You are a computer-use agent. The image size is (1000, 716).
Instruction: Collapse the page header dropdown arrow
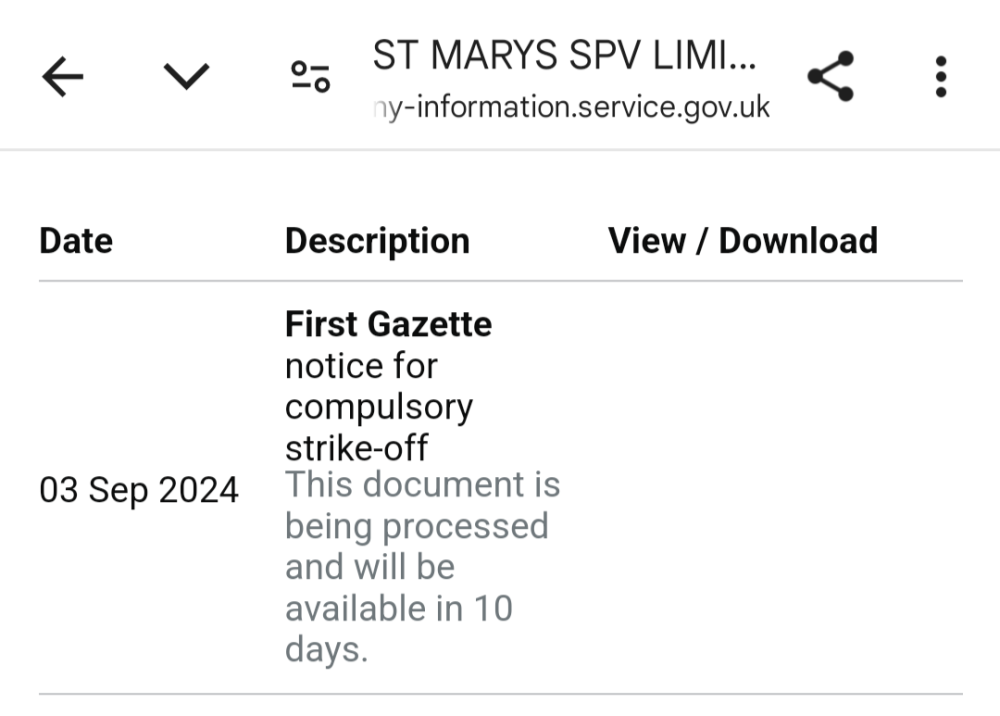(x=186, y=75)
